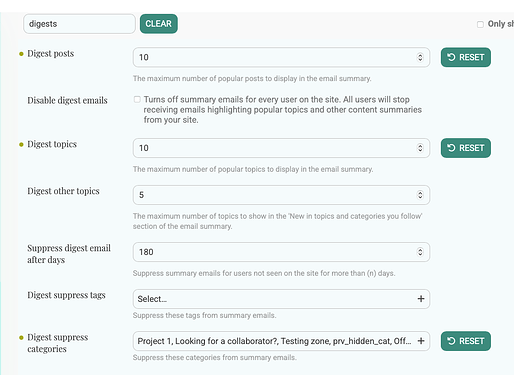
Task: Click 'Suppress these tags from summary emails' text
Action: click(204, 315)
